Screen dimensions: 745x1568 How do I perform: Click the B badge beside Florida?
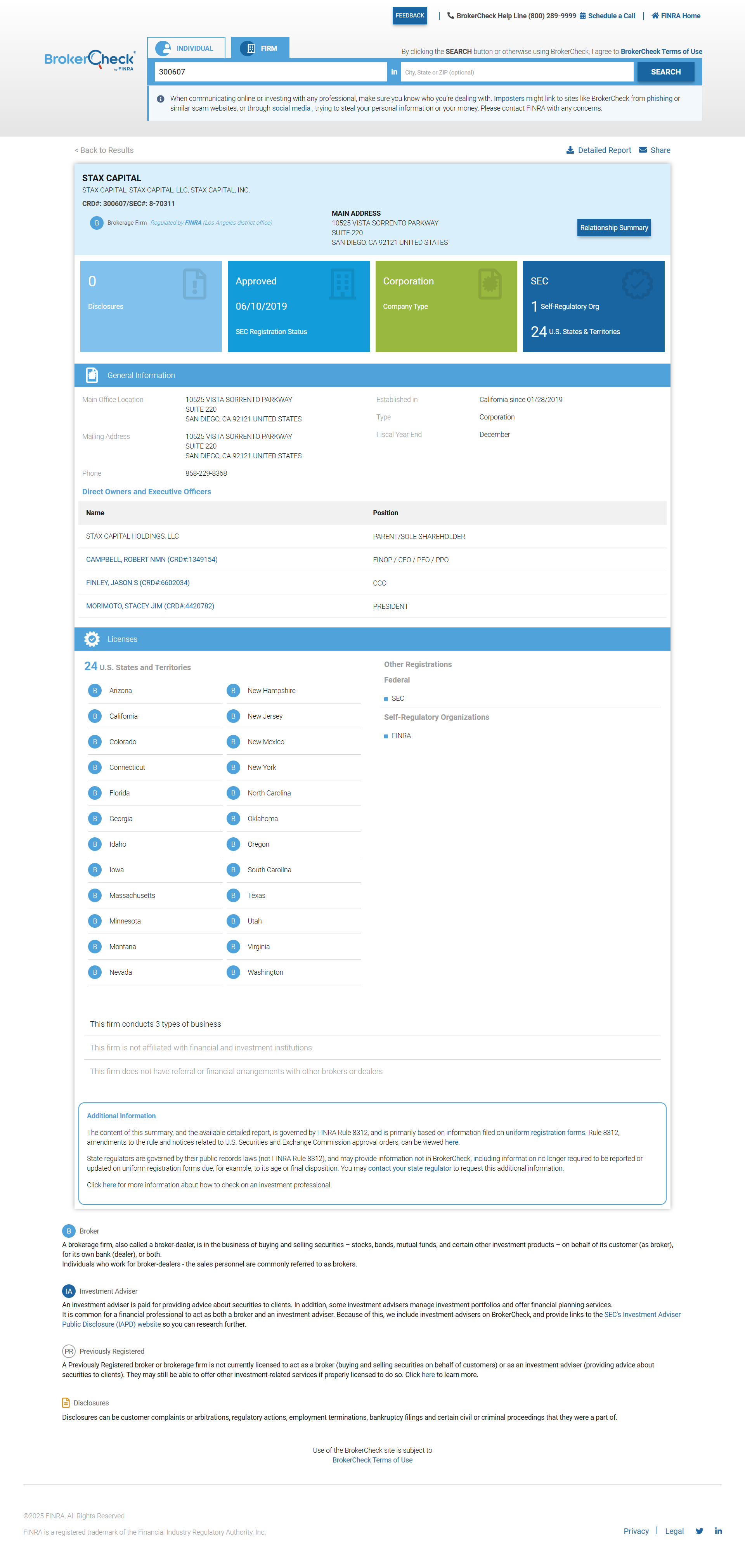point(95,792)
